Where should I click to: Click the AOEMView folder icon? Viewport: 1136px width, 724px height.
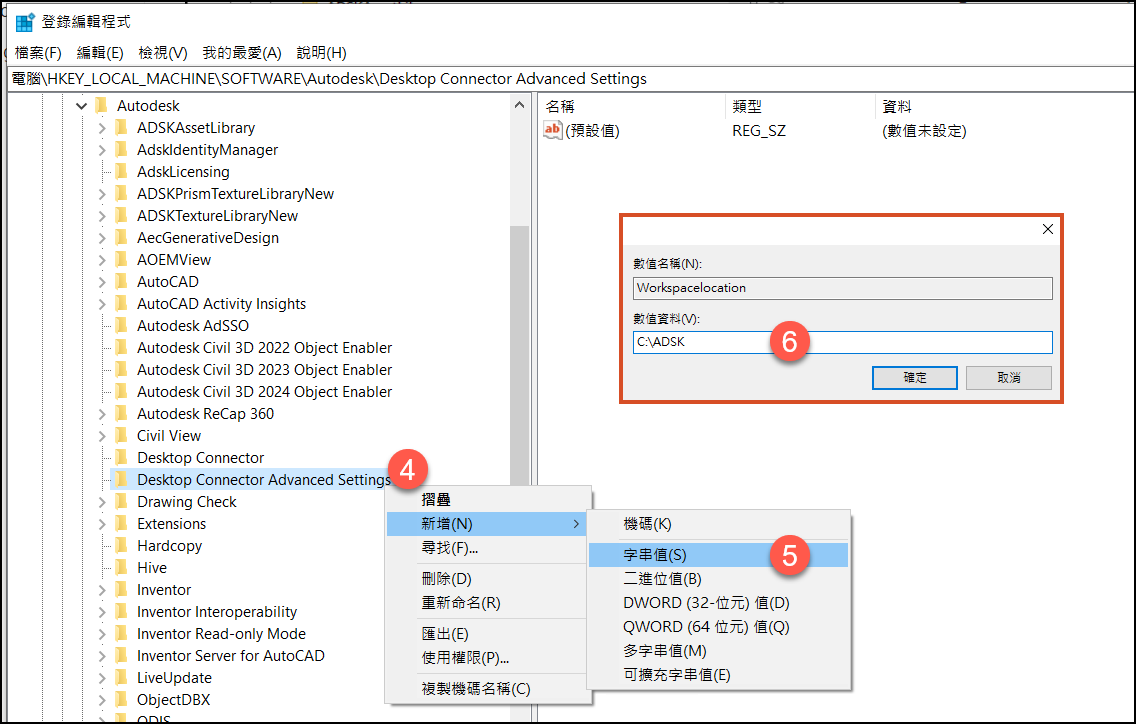click(x=121, y=259)
